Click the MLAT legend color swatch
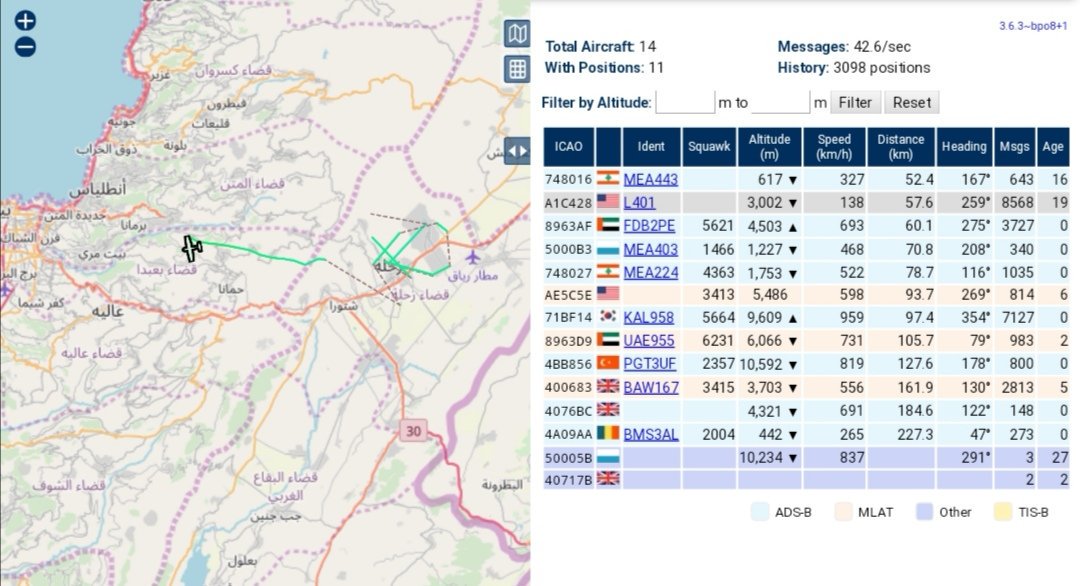Screen dimensions: 1080x586 (x=843, y=512)
